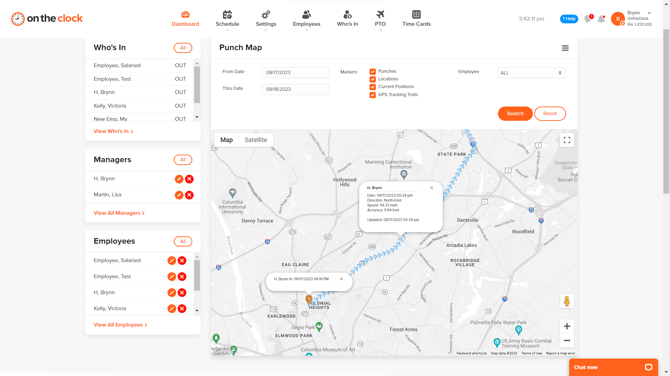Edit employee Employee, Test
This screenshot has height=376, width=670.
[172, 276]
